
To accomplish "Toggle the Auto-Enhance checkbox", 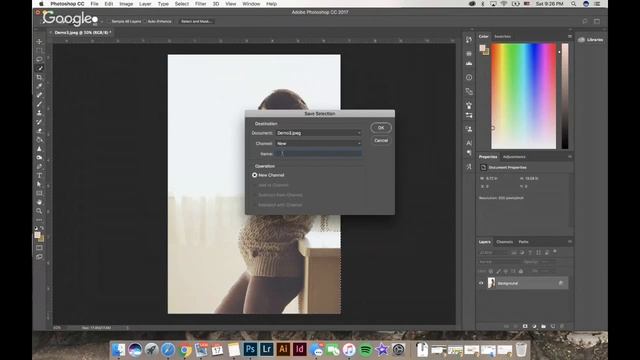I will [x=145, y=21].
